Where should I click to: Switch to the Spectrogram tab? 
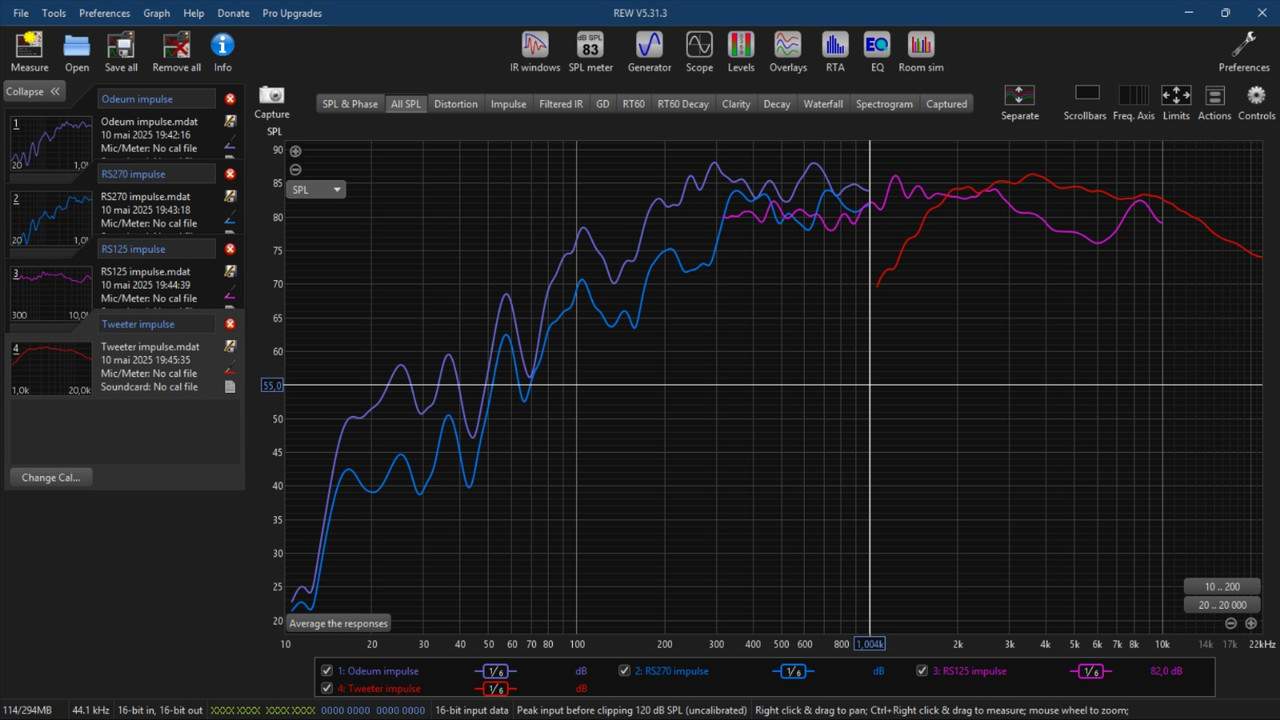click(884, 104)
